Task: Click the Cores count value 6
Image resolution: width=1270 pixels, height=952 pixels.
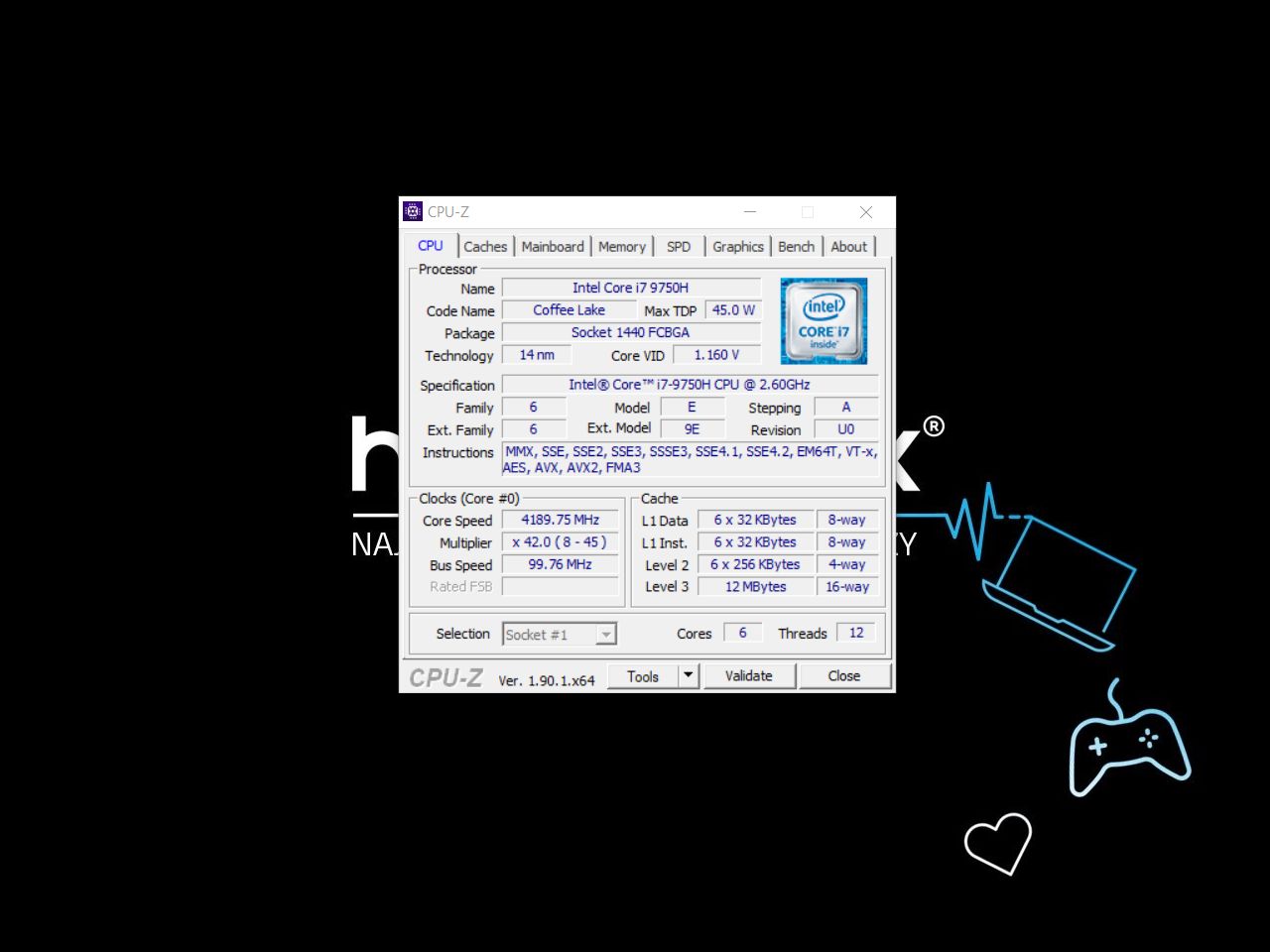Action: 742,633
